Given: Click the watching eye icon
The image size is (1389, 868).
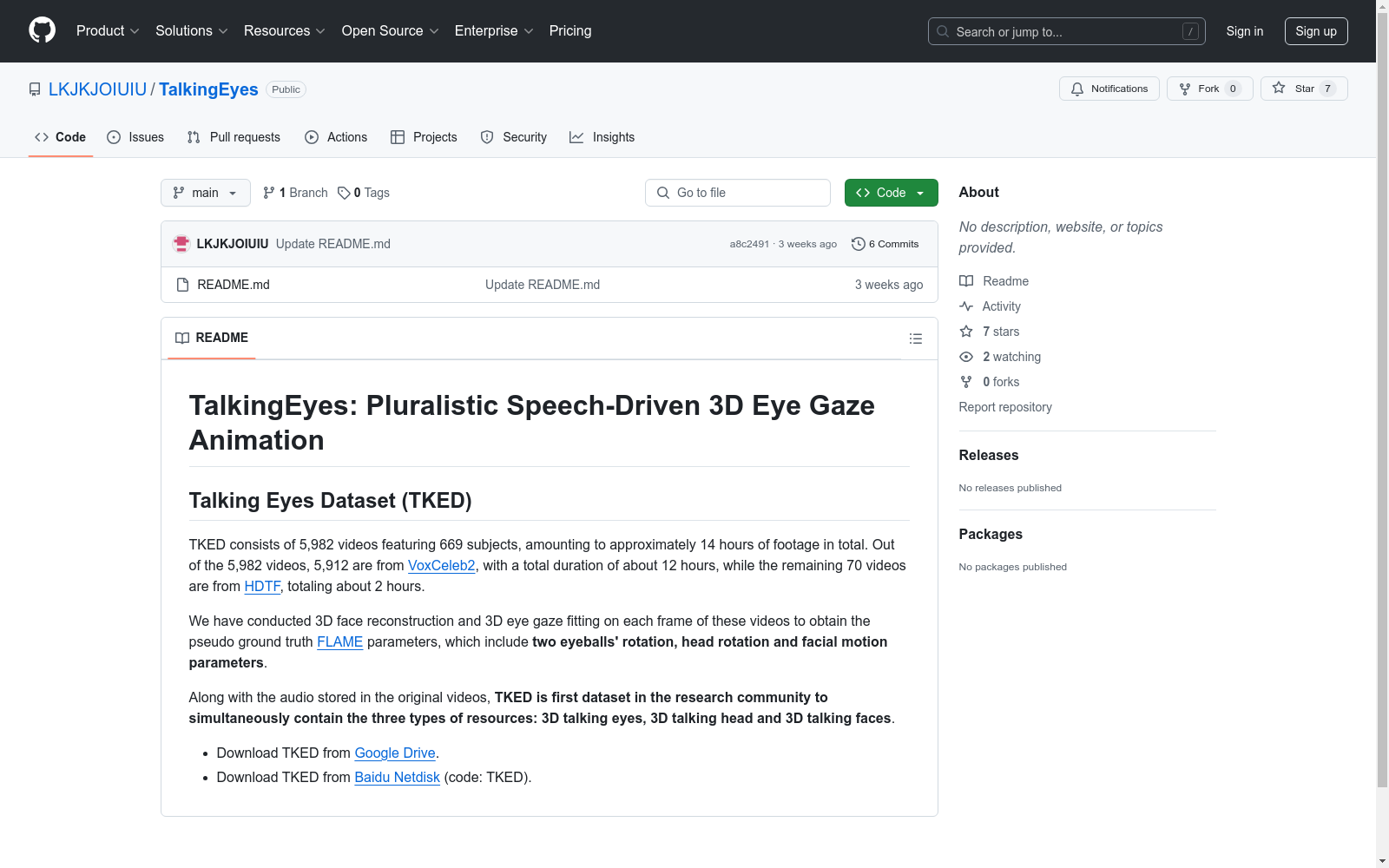Looking at the screenshot, I should (x=966, y=357).
